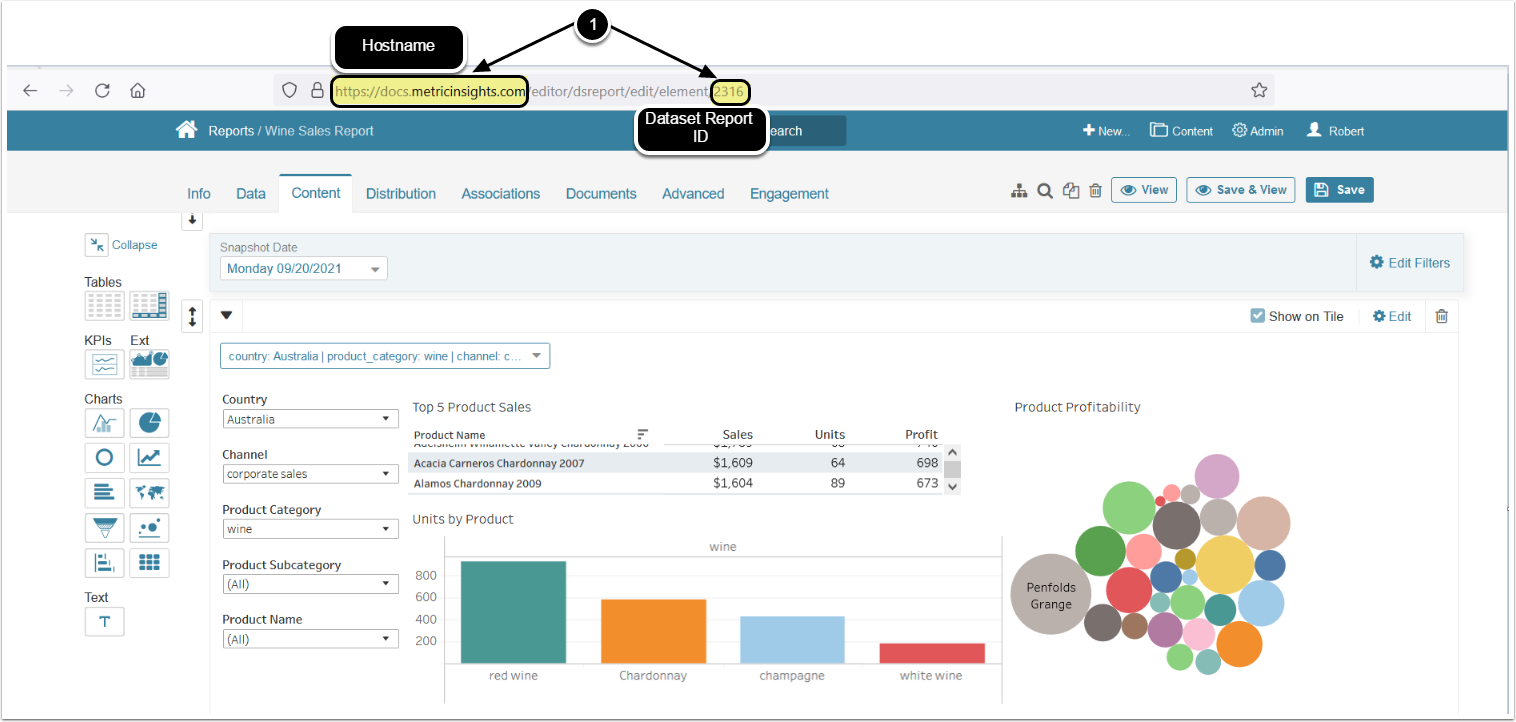The width and height of the screenshot is (1516, 722).
Task: Open the Product Subcategory dropdown
Action: pos(310,584)
